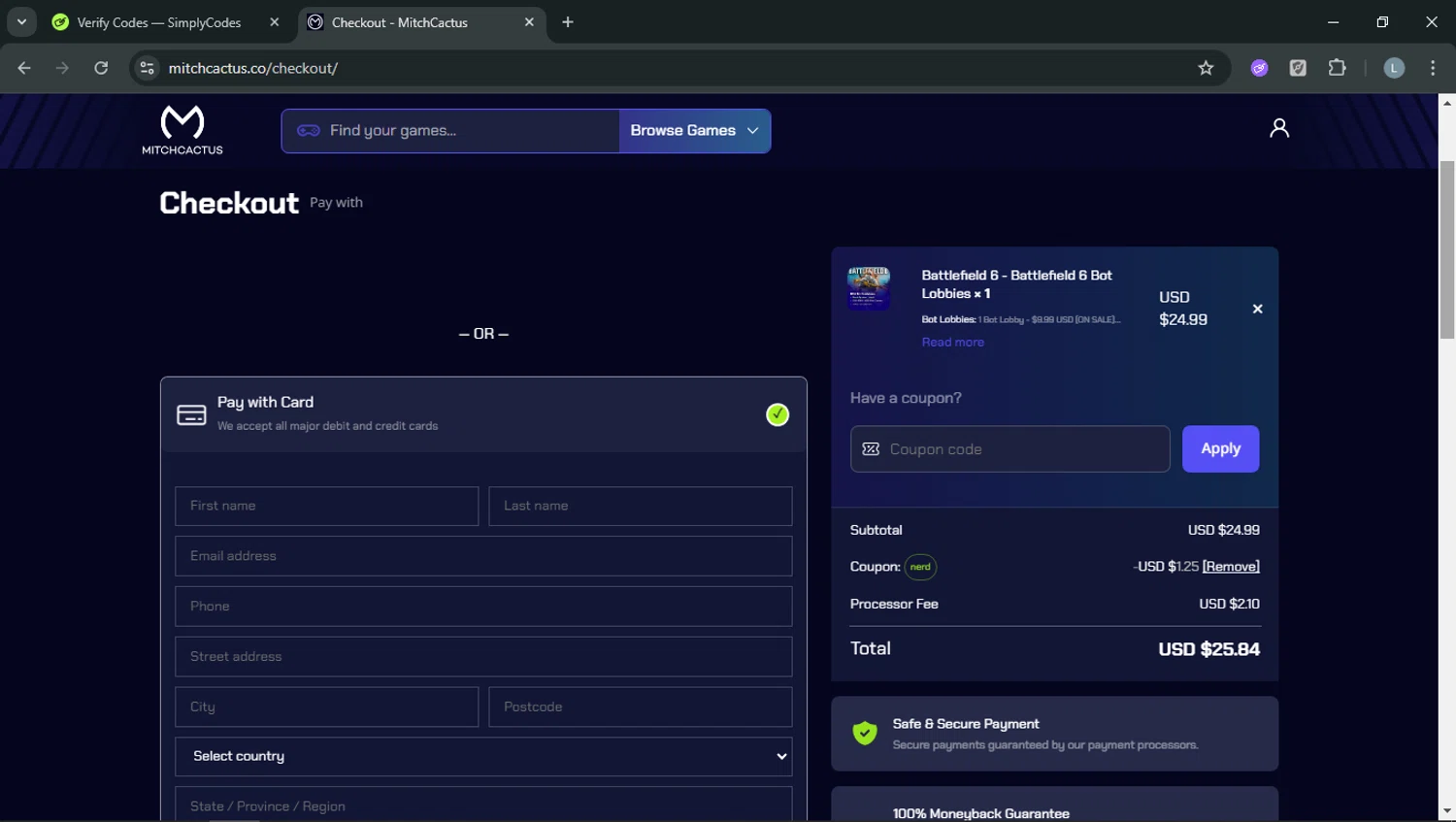Image resolution: width=1456 pixels, height=822 pixels.
Task: Click the address bar URL
Action: [x=253, y=68]
